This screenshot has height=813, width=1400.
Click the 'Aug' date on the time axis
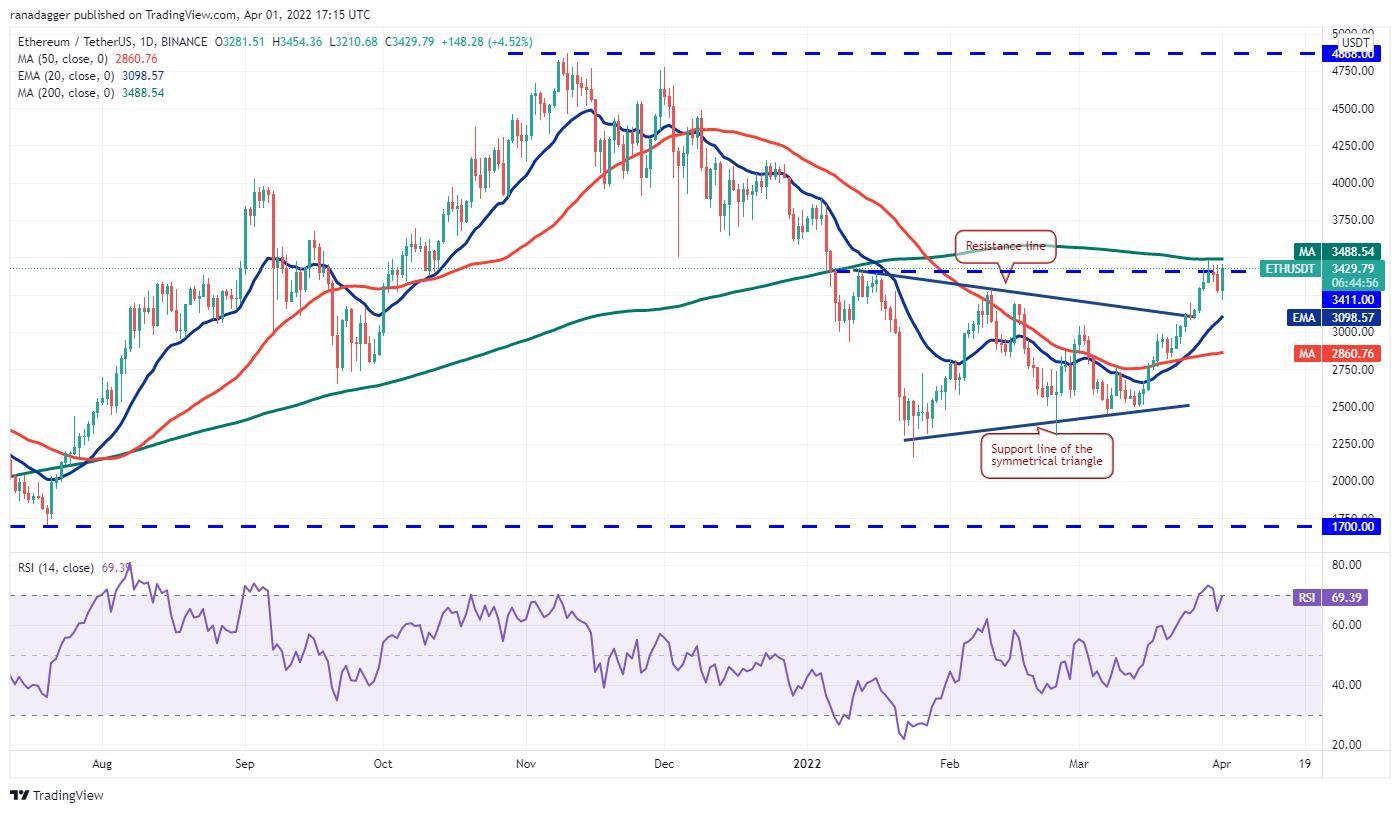[x=101, y=763]
